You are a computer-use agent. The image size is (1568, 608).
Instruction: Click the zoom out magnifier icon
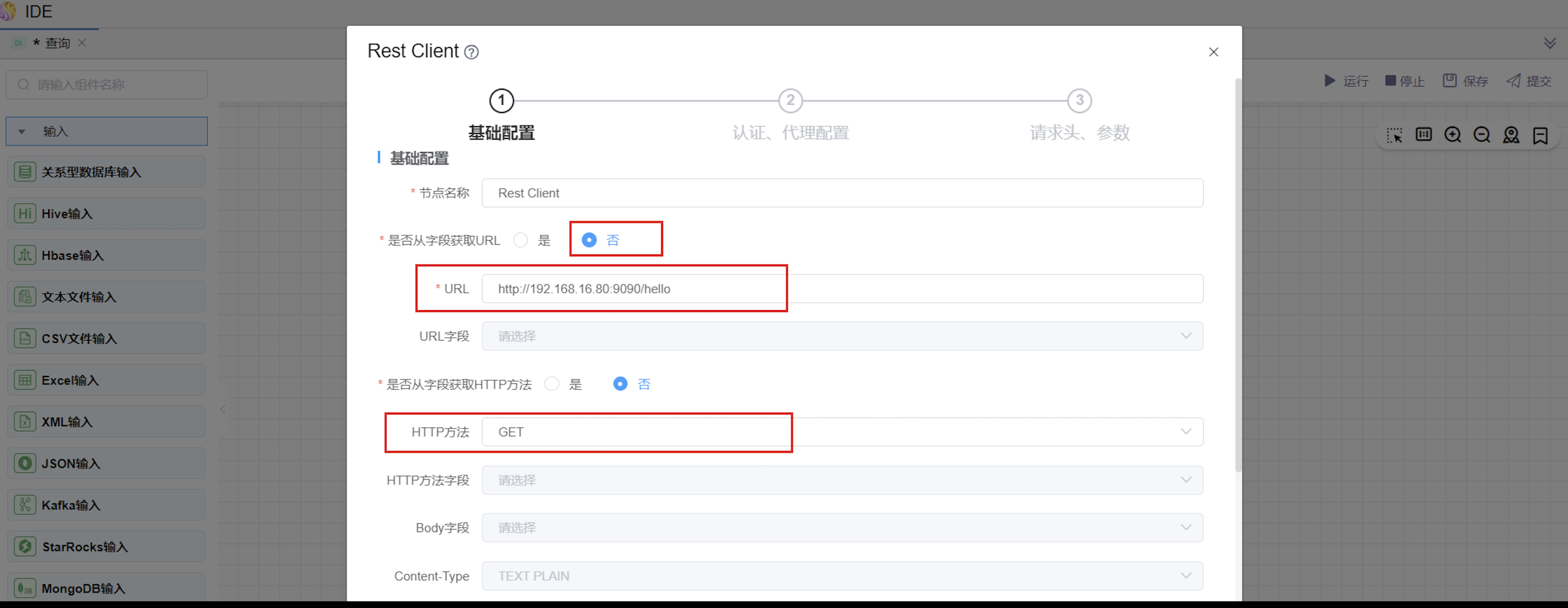pyautogui.click(x=1482, y=135)
